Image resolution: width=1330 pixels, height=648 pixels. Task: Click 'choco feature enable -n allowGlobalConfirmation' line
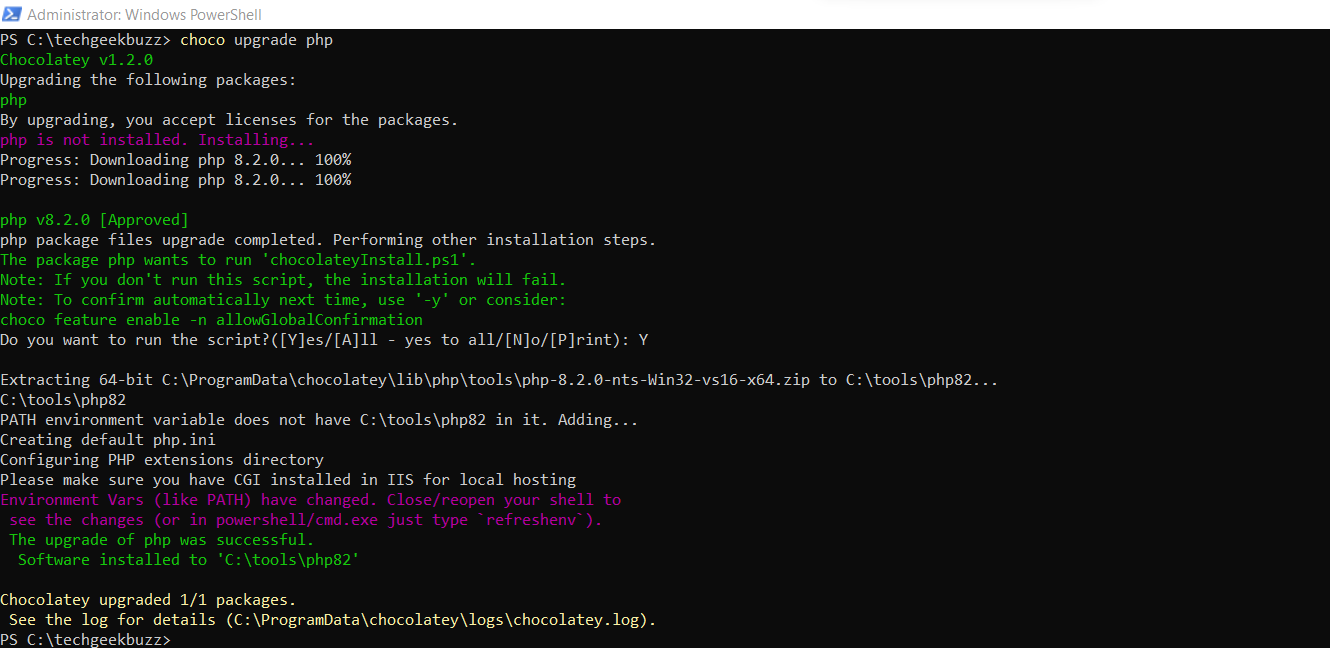coord(211,320)
